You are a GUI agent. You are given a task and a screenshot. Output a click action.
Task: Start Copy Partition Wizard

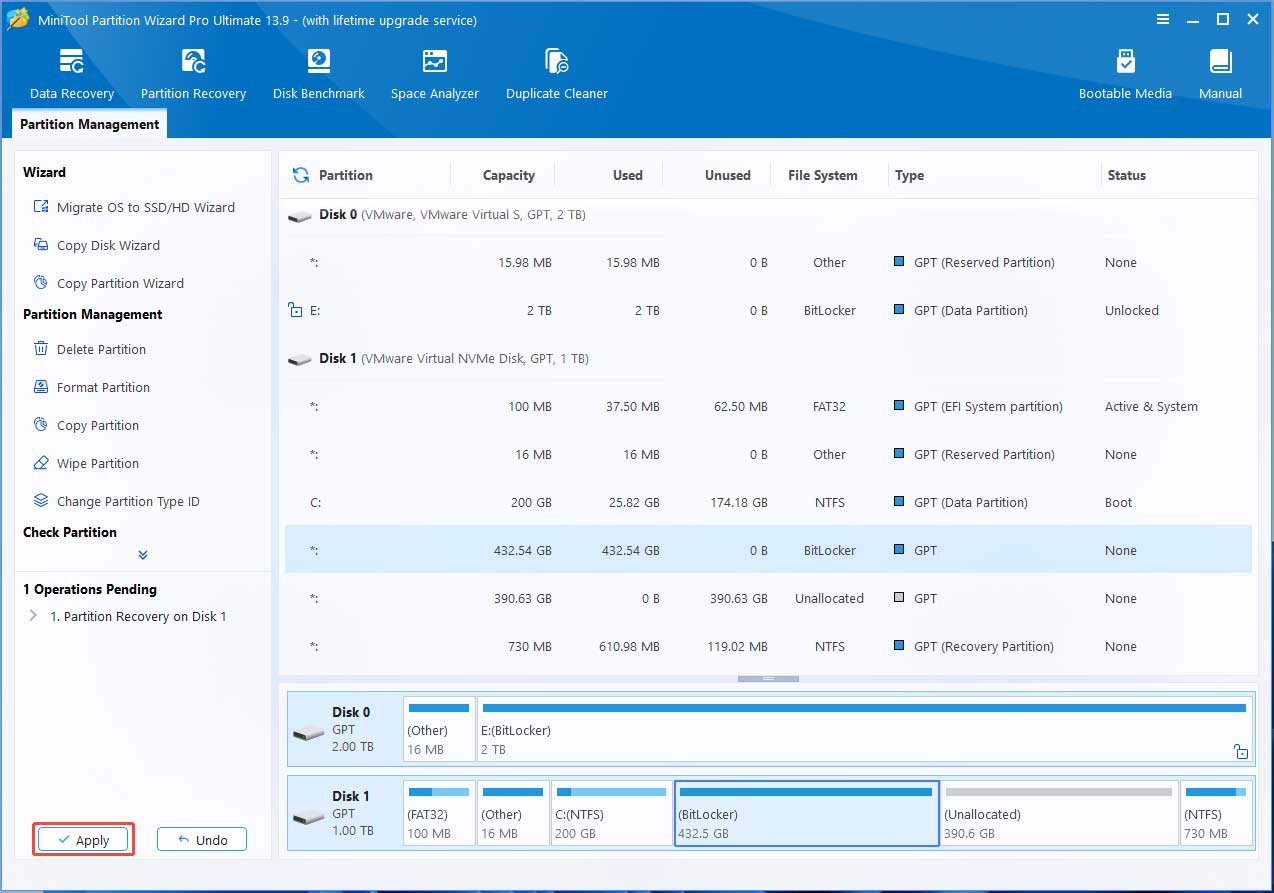pyautogui.click(x=109, y=283)
